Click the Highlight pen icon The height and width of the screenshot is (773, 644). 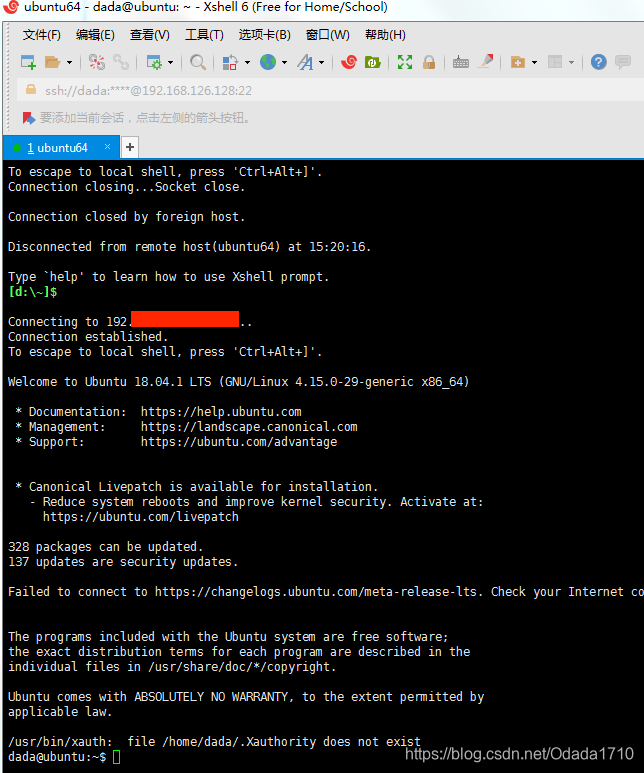click(x=485, y=62)
